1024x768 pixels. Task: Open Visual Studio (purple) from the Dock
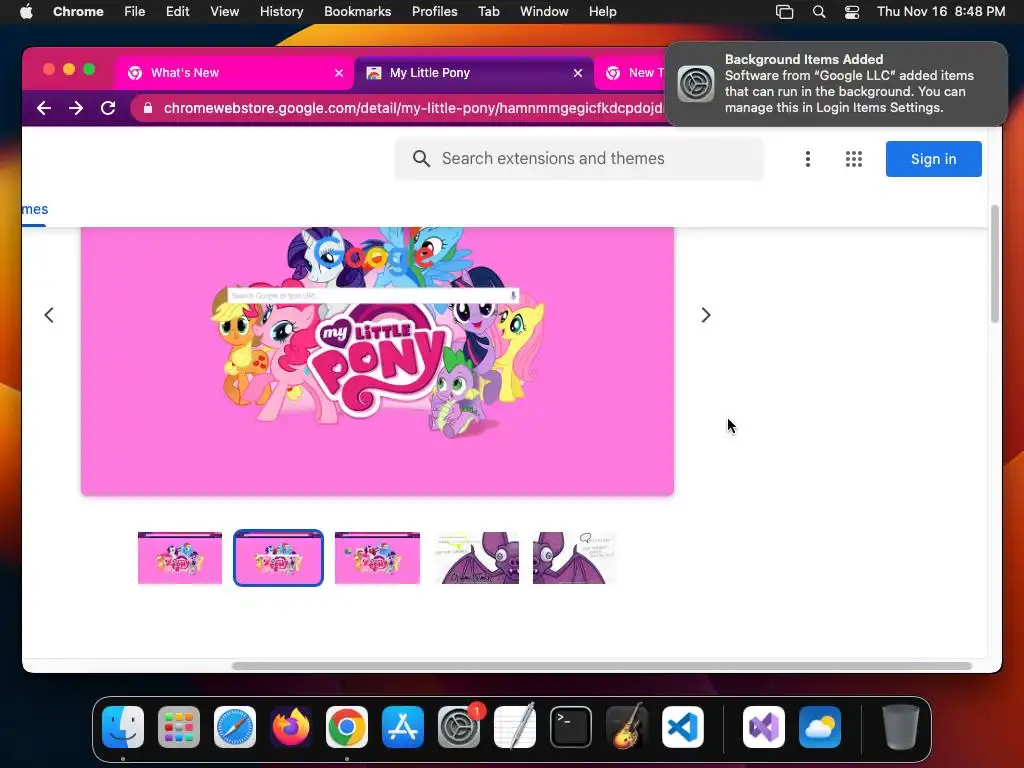coord(764,727)
